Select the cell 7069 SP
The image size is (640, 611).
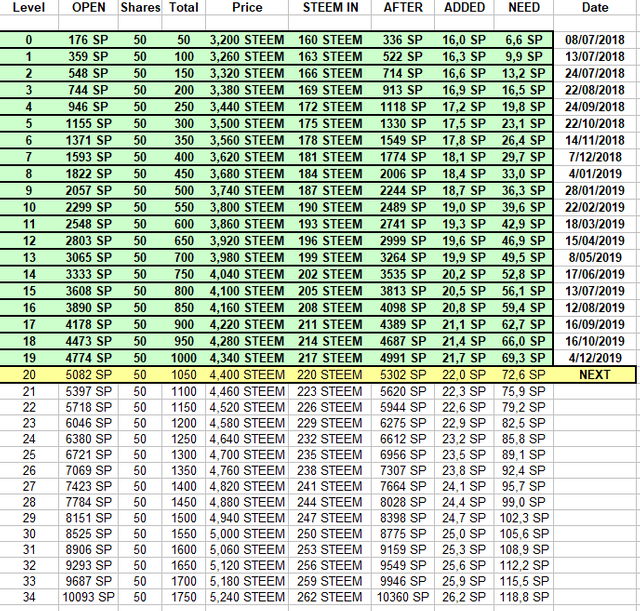tap(89, 471)
